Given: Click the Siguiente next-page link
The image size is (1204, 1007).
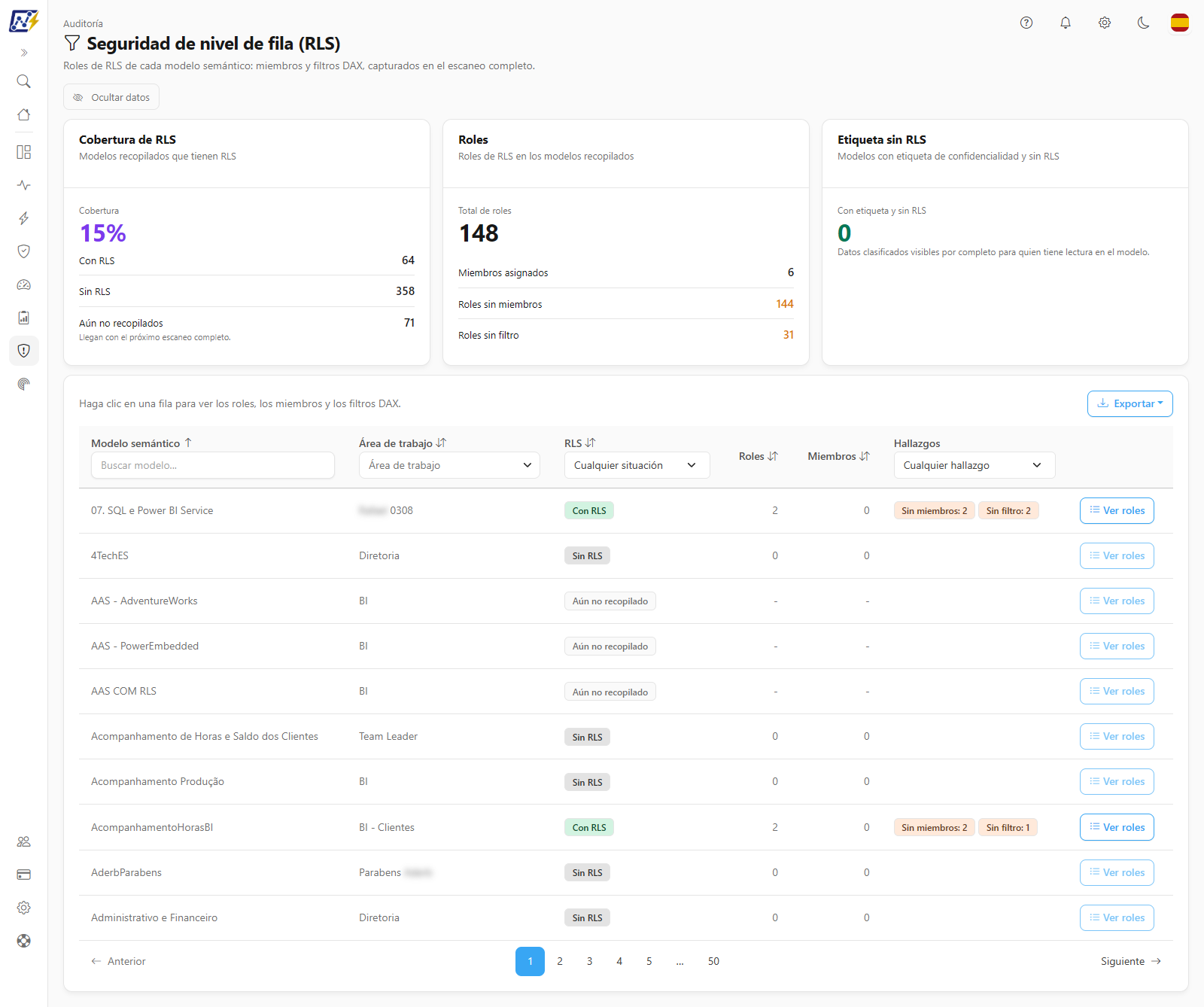Looking at the screenshot, I should pos(1131,961).
